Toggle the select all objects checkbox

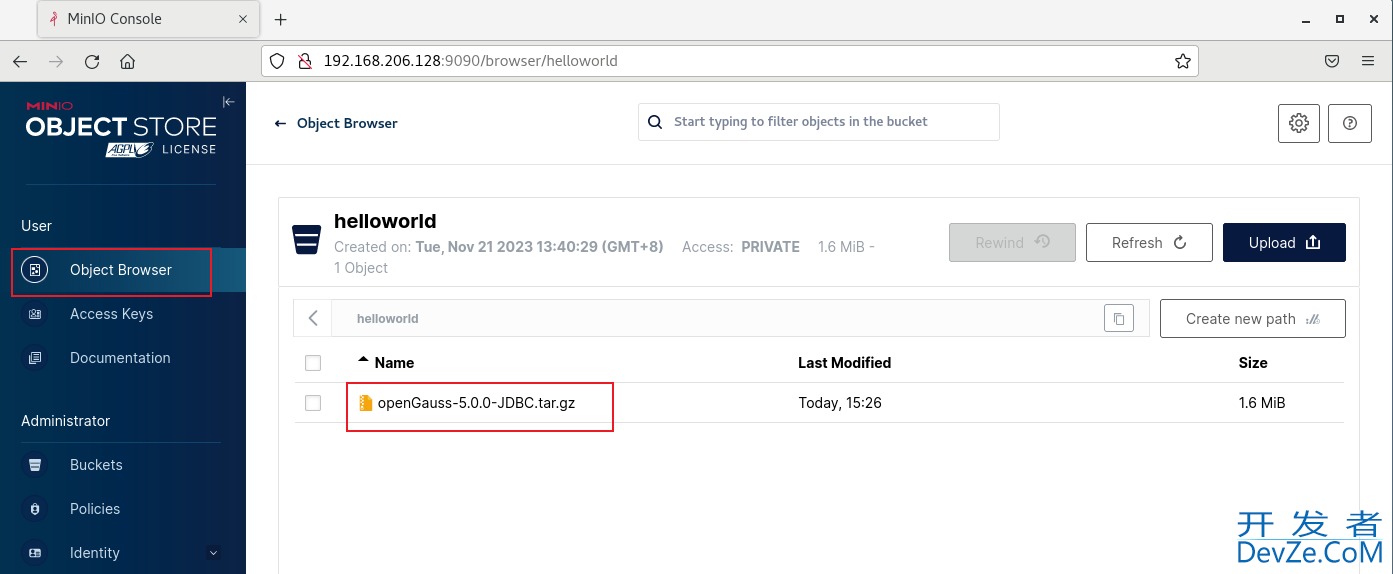313,363
